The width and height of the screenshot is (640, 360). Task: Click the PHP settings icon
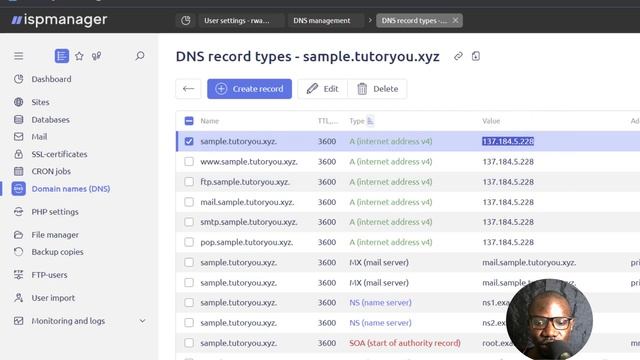pyautogui.click(x=18, y=211)
